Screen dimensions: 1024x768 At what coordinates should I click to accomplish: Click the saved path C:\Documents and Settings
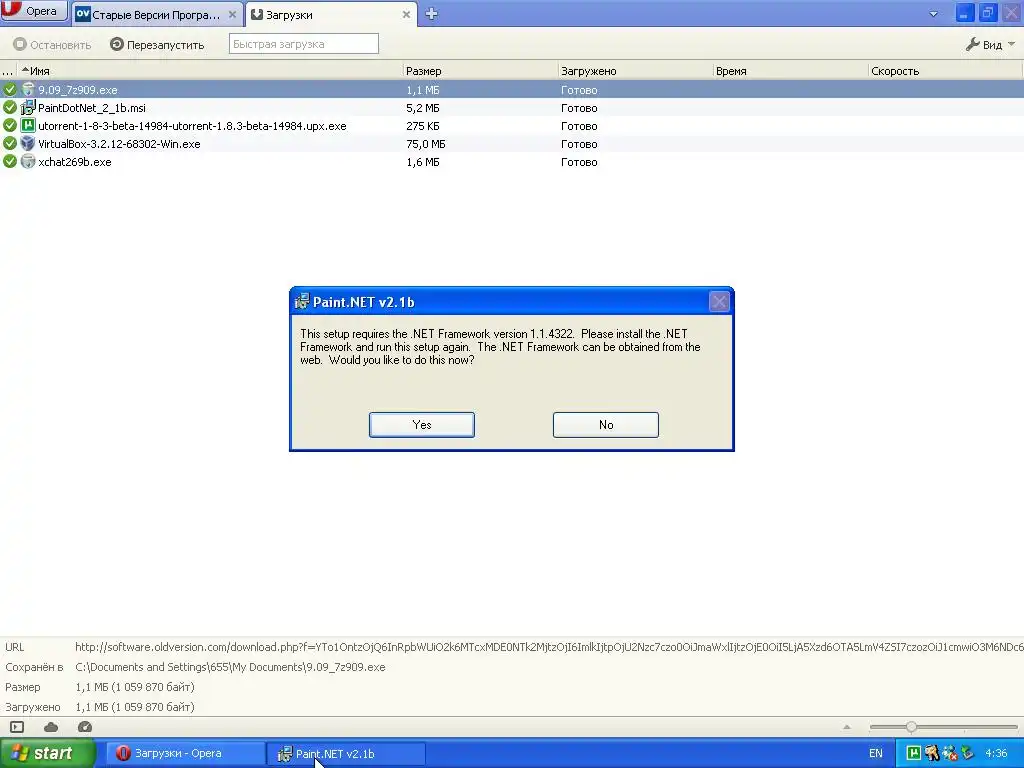pyautogui.click(x=230, y=667)
